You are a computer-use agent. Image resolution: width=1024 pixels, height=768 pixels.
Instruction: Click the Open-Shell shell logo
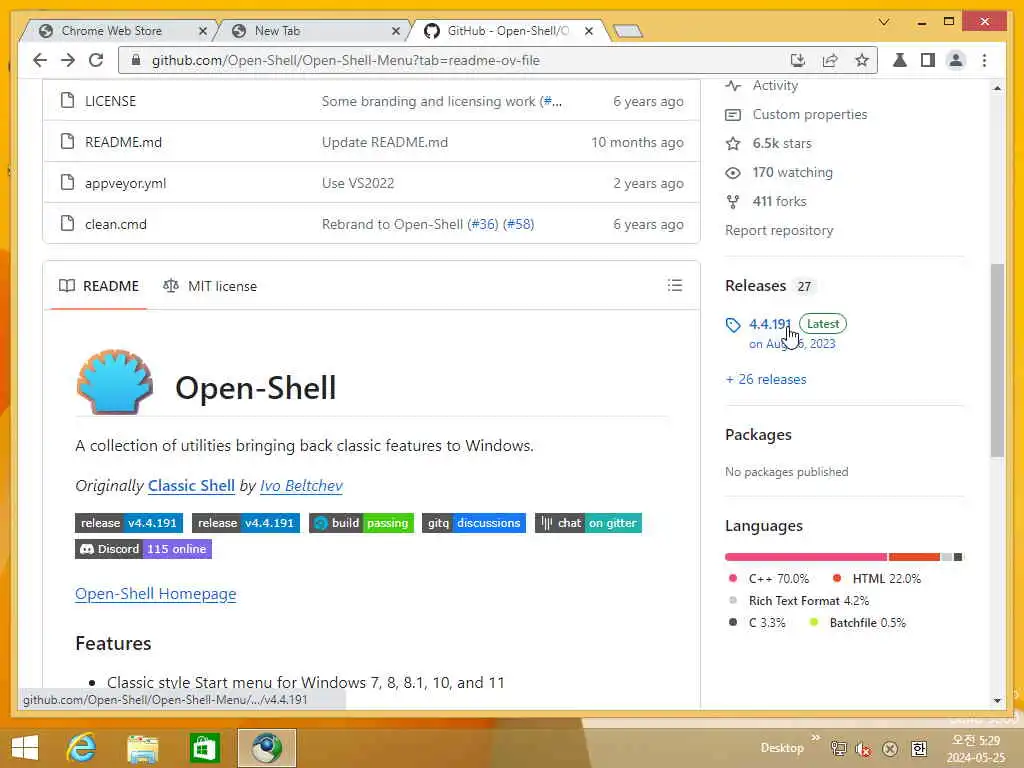coord(115,381)
